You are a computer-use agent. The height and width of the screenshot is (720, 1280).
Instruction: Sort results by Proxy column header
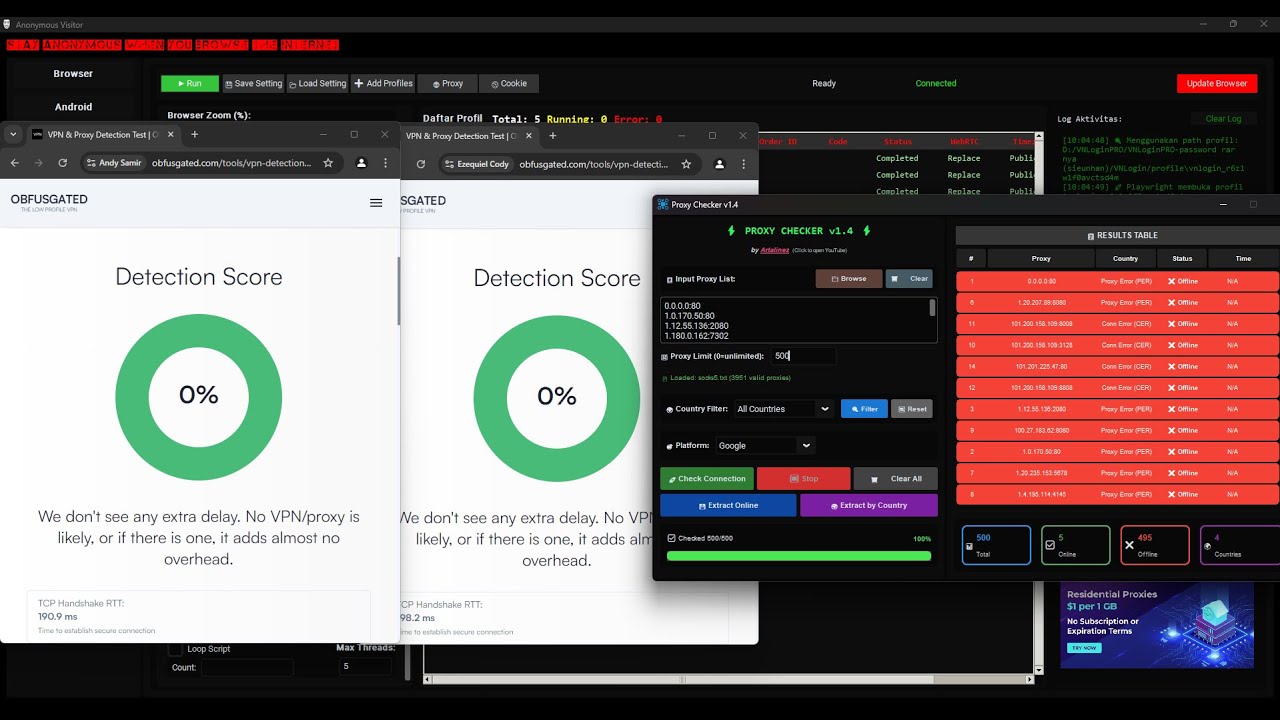coord(1041,259)
